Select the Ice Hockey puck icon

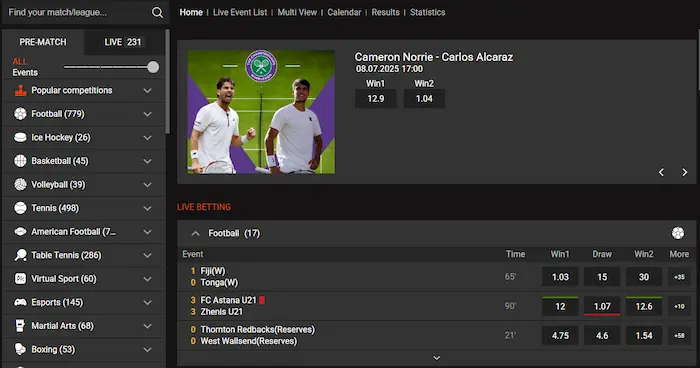pyautogui.click(x=20, y=138)
